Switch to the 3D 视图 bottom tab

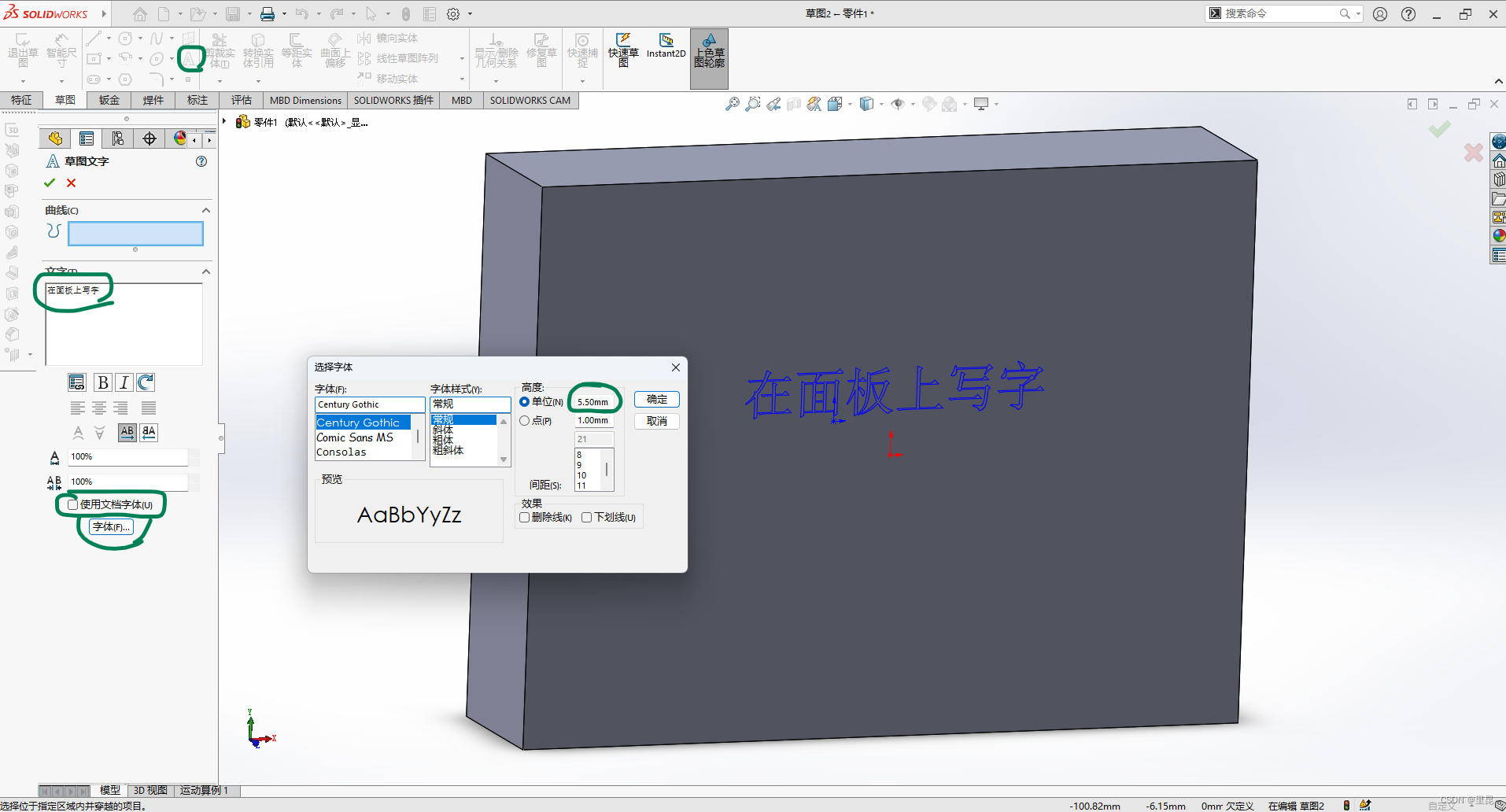point(150,790)
